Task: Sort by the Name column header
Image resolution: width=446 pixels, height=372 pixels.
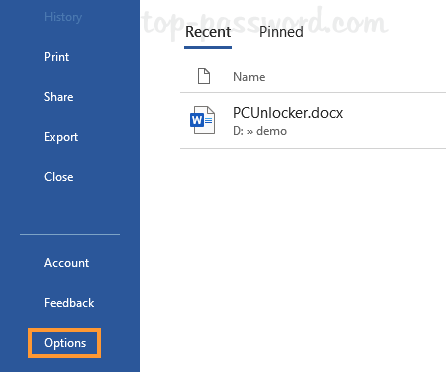Action: (x=249, y=77)
